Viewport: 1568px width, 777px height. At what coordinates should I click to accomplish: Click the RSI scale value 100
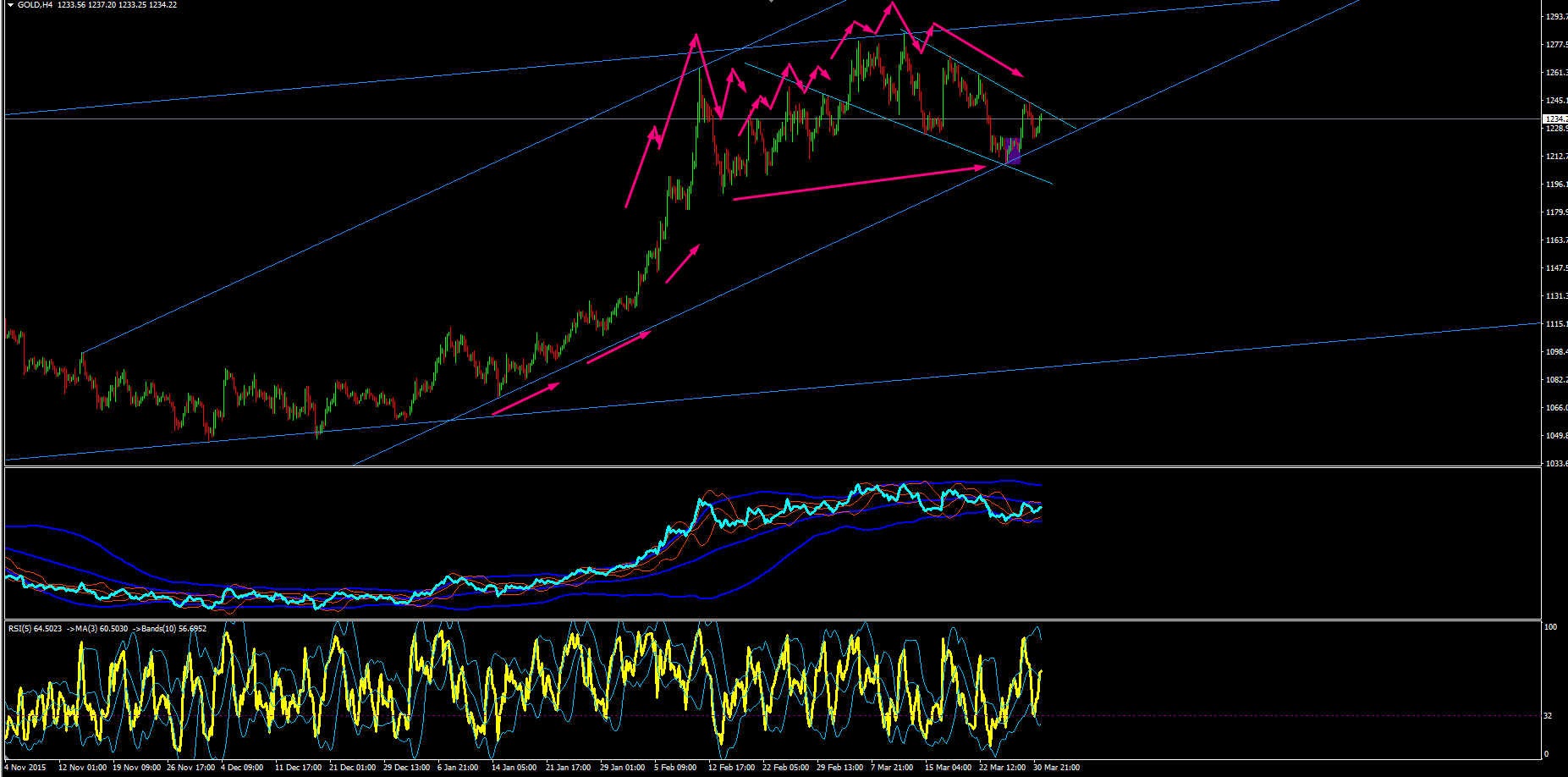coord(1550,627)
